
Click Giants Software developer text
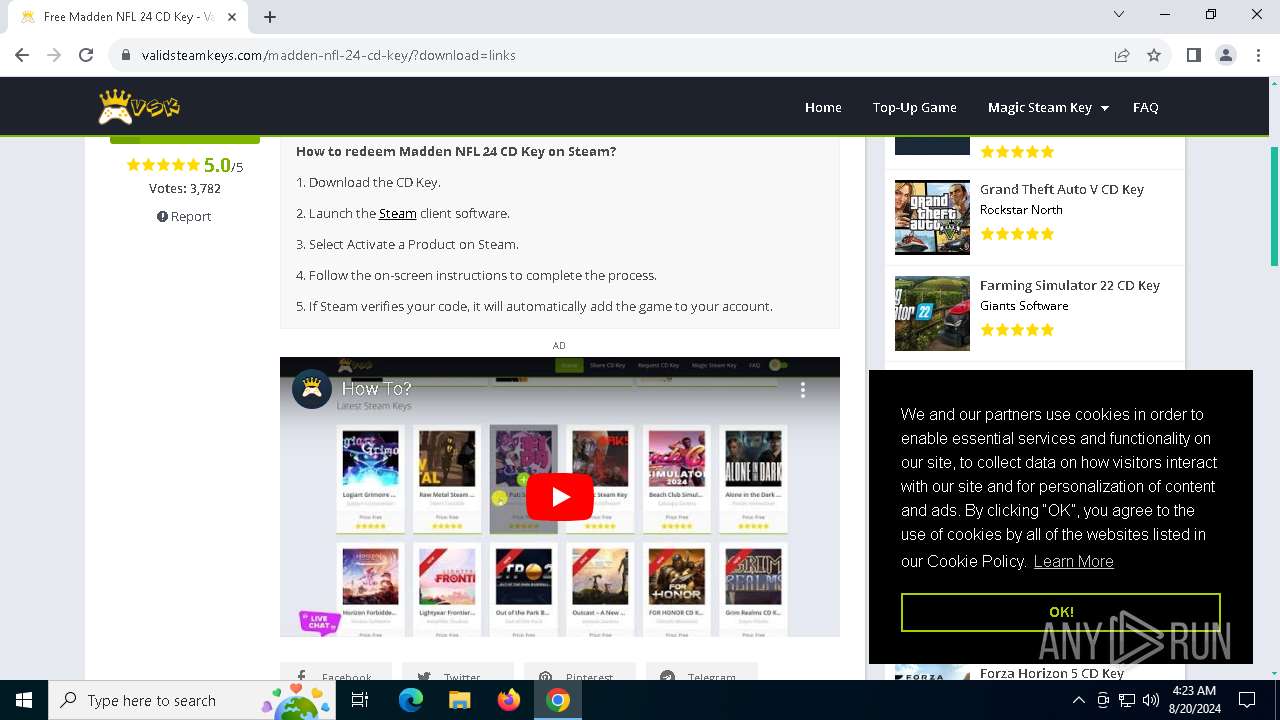(1024, 305)
